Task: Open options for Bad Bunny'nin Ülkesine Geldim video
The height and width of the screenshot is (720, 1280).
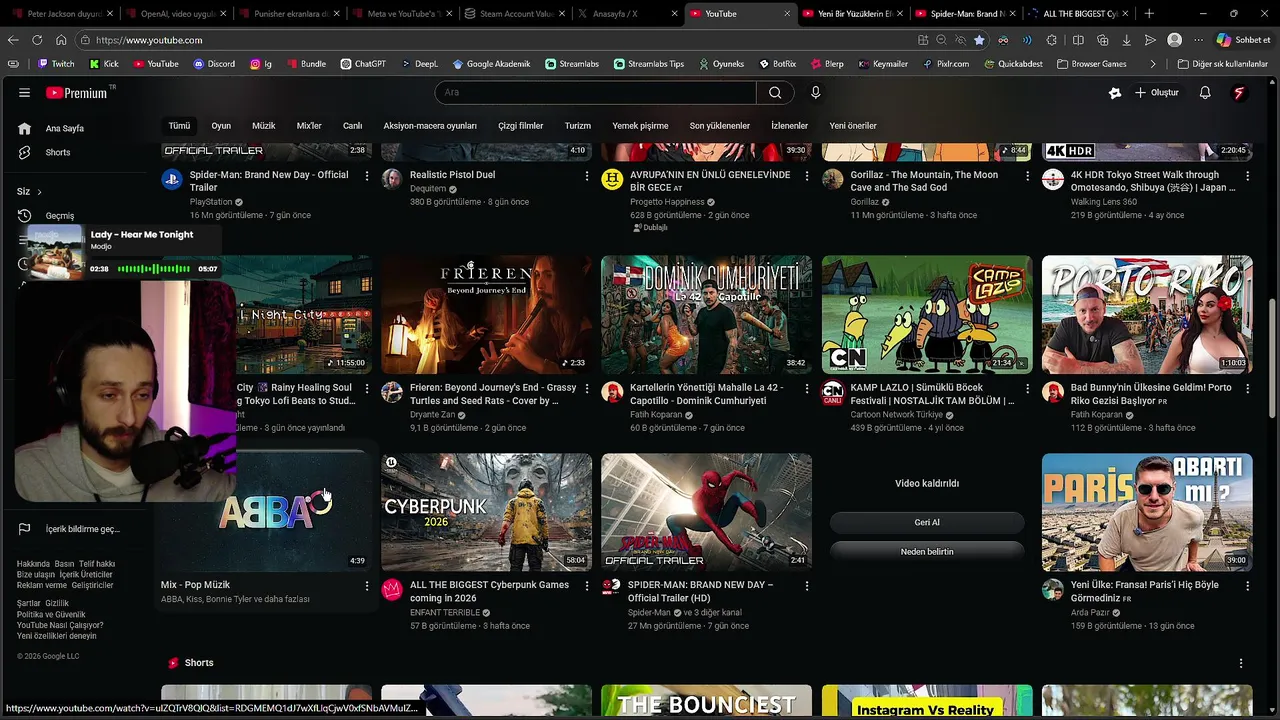Action: (1247, 388)
